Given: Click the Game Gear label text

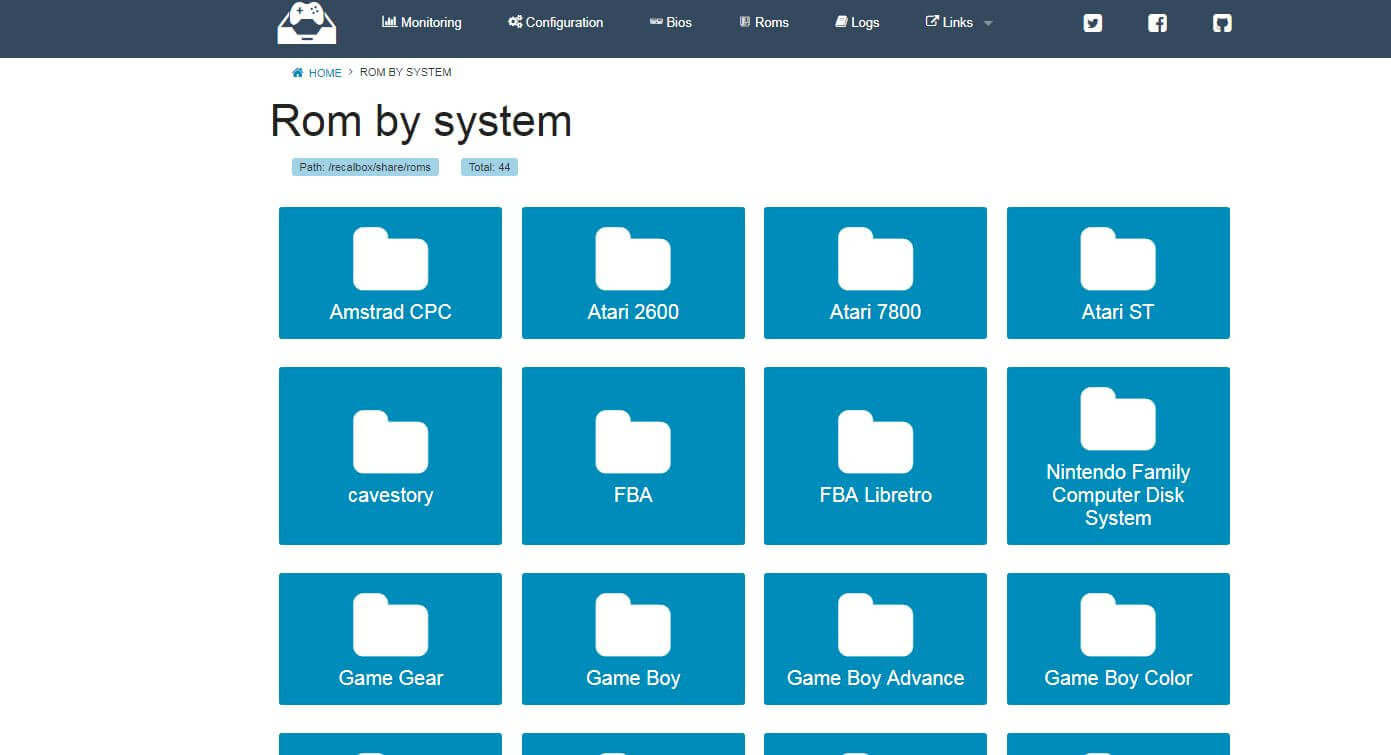Looking at the screenshot, I should pos(390,678).
